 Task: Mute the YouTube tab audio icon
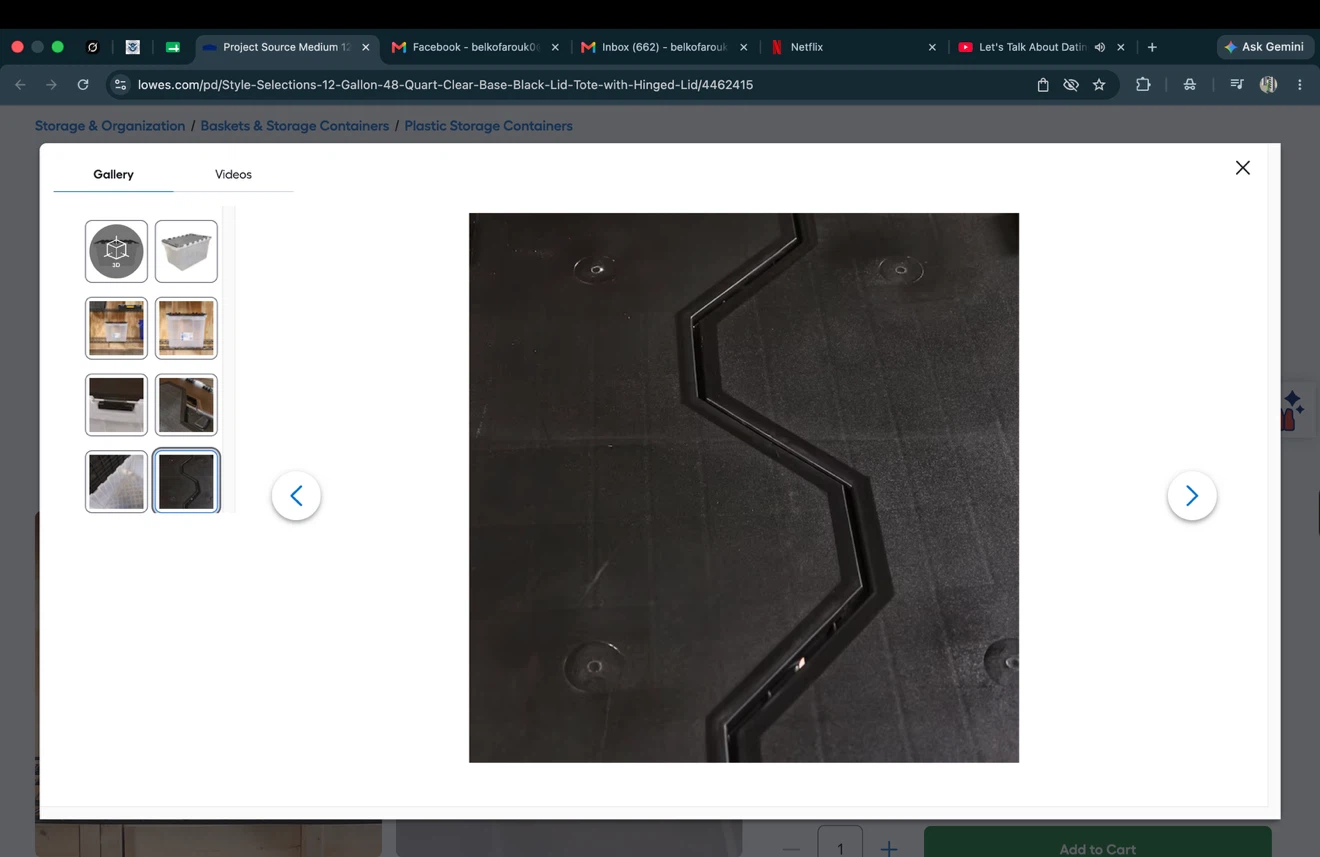pyautogui.click(x=1100, y=47)
